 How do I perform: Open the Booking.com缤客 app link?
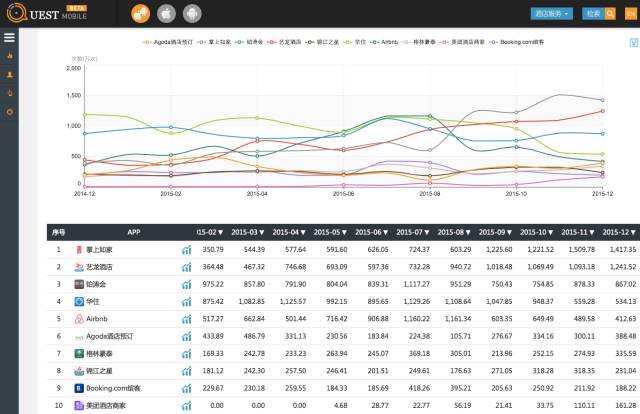[113, 388]
